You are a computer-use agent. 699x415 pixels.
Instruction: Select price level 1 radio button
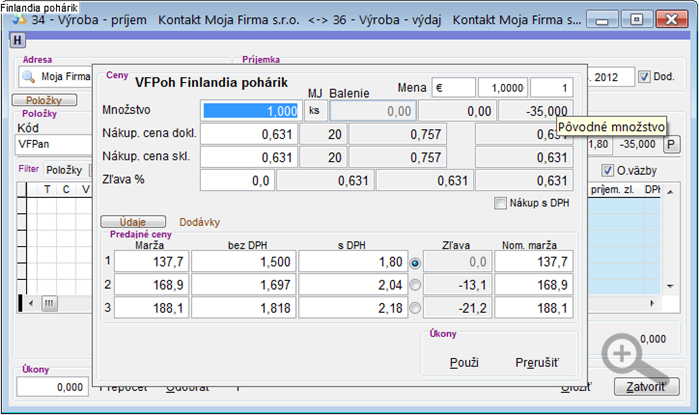(x=415, y=263)
